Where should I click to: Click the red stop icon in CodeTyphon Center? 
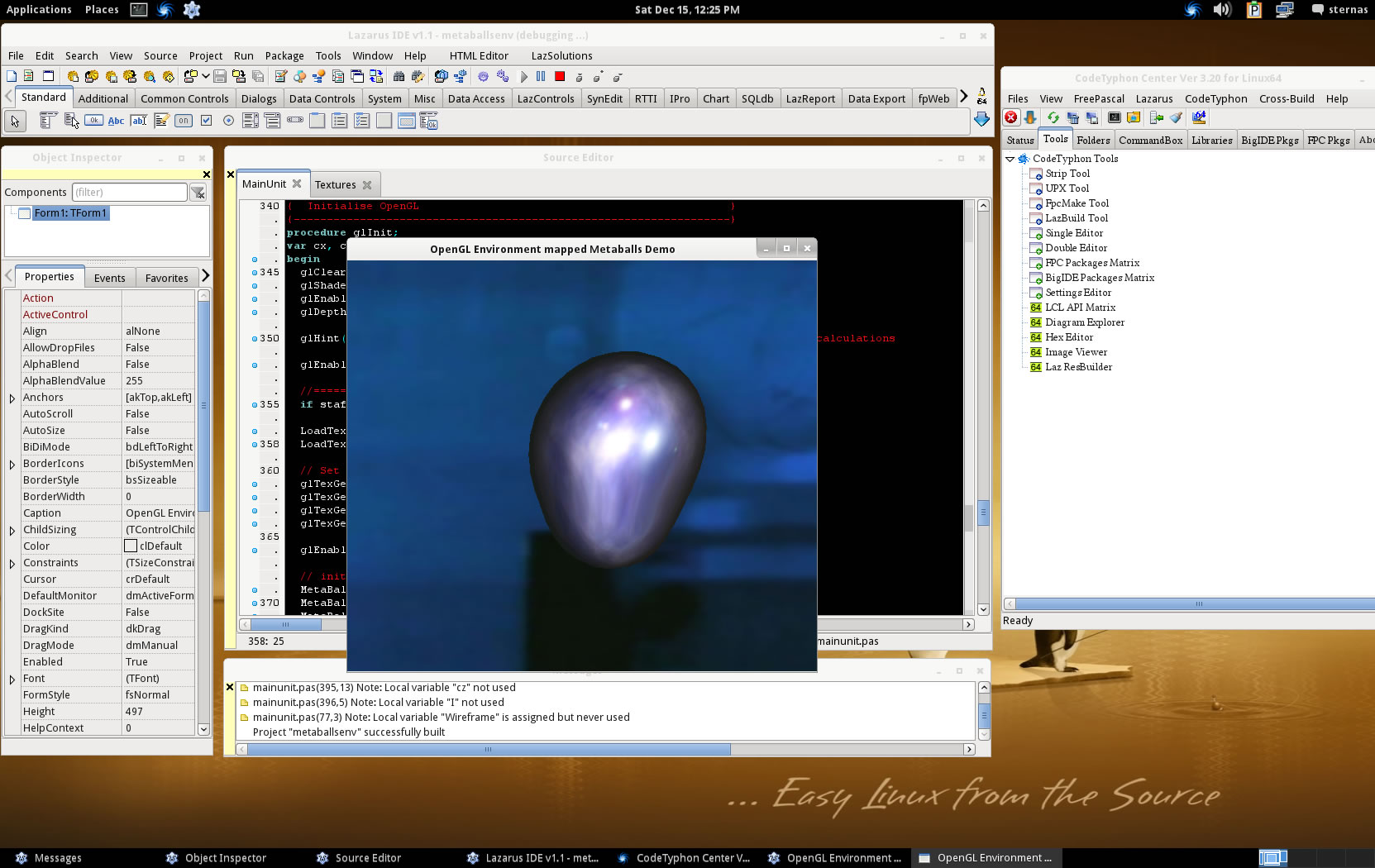pyautogui.click(x=1010, y=118)
